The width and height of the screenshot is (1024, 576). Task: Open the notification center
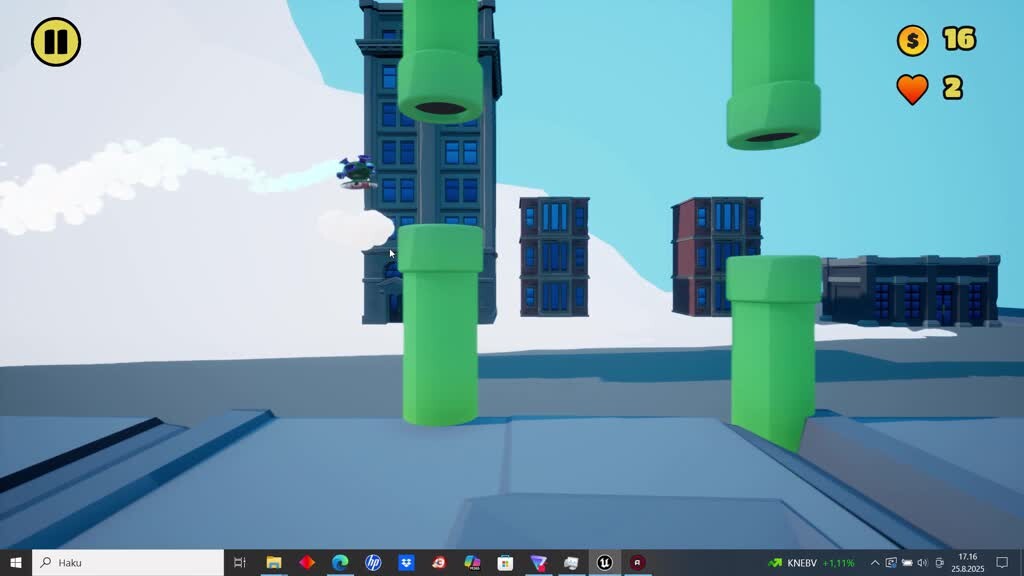click(1002, 563)
